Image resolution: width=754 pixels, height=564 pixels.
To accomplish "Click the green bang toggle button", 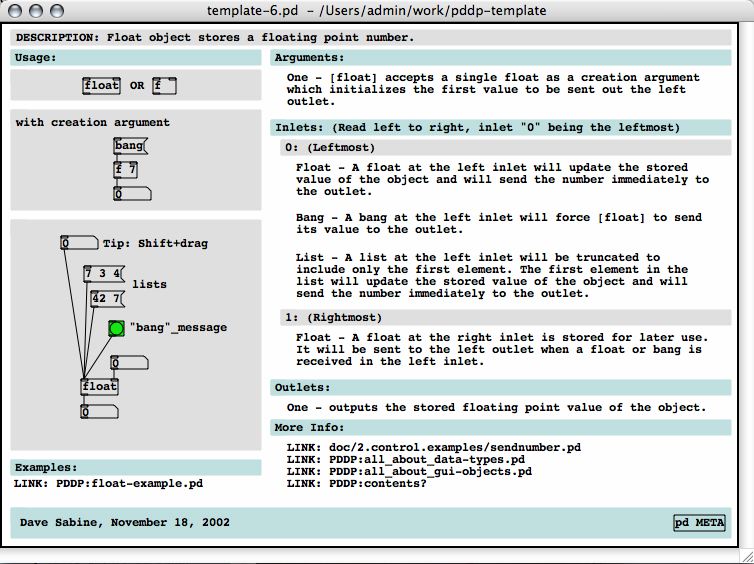I will click(x=116, y=328).
